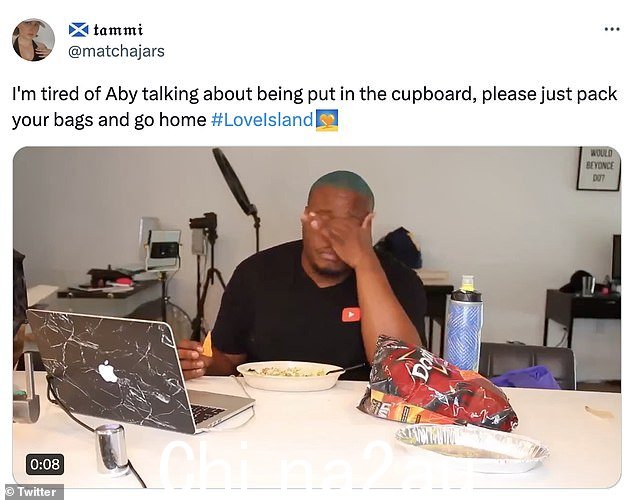634x500 pixels.
Task: Select the tweet text about Aby
Action: point(315,107)
